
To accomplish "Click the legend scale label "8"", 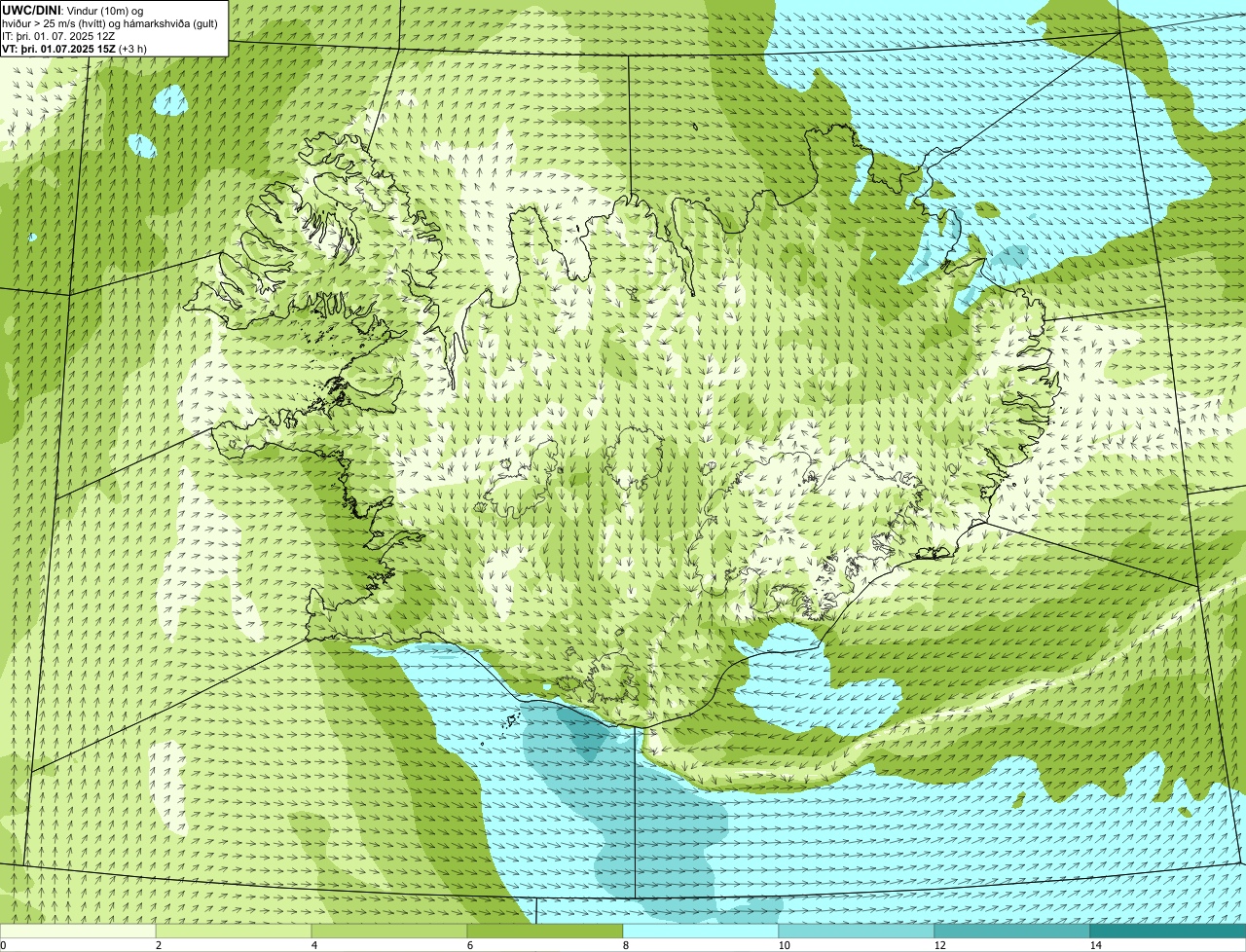I will tap(625, 945).
